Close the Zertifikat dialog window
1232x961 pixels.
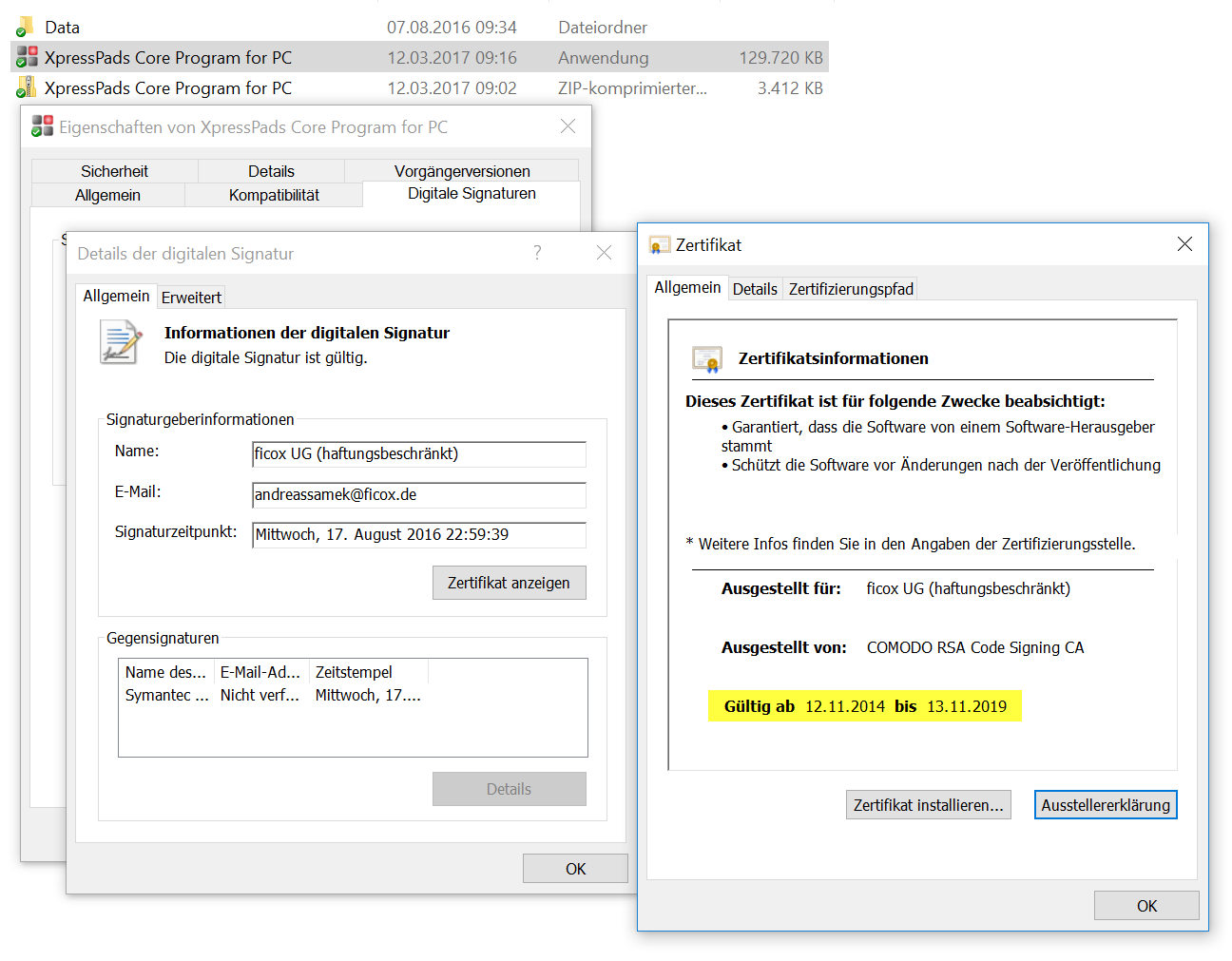click(1184, 244)
